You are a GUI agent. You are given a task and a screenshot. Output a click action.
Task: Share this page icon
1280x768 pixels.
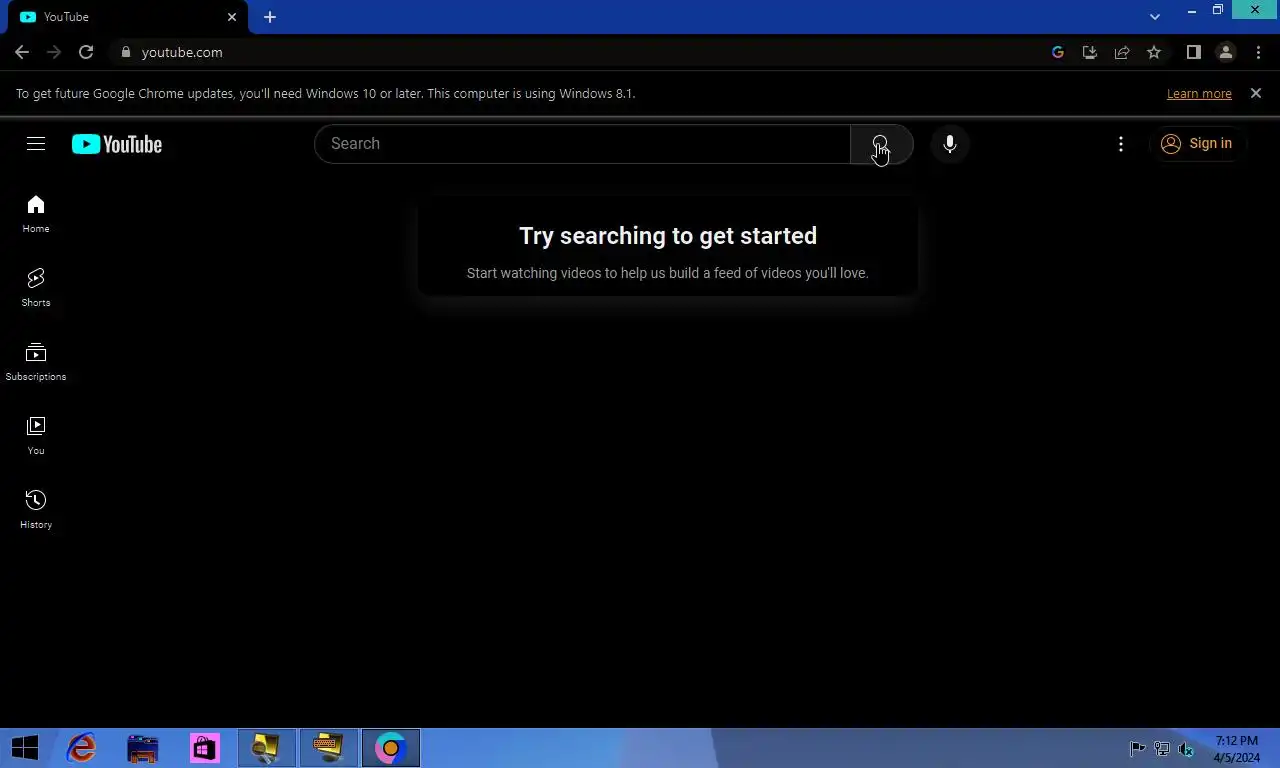tap(1122, 52)
